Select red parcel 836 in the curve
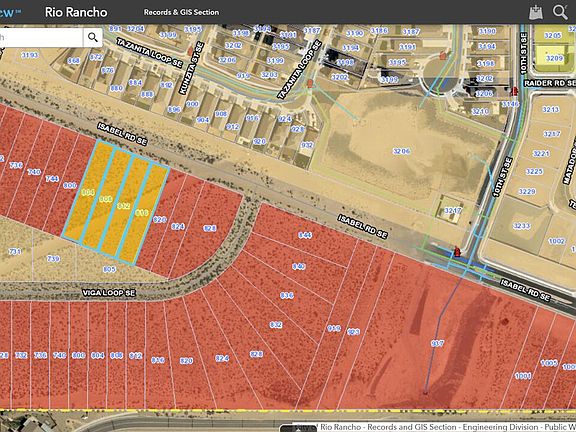Screen dimensions: 576x432 287,295
